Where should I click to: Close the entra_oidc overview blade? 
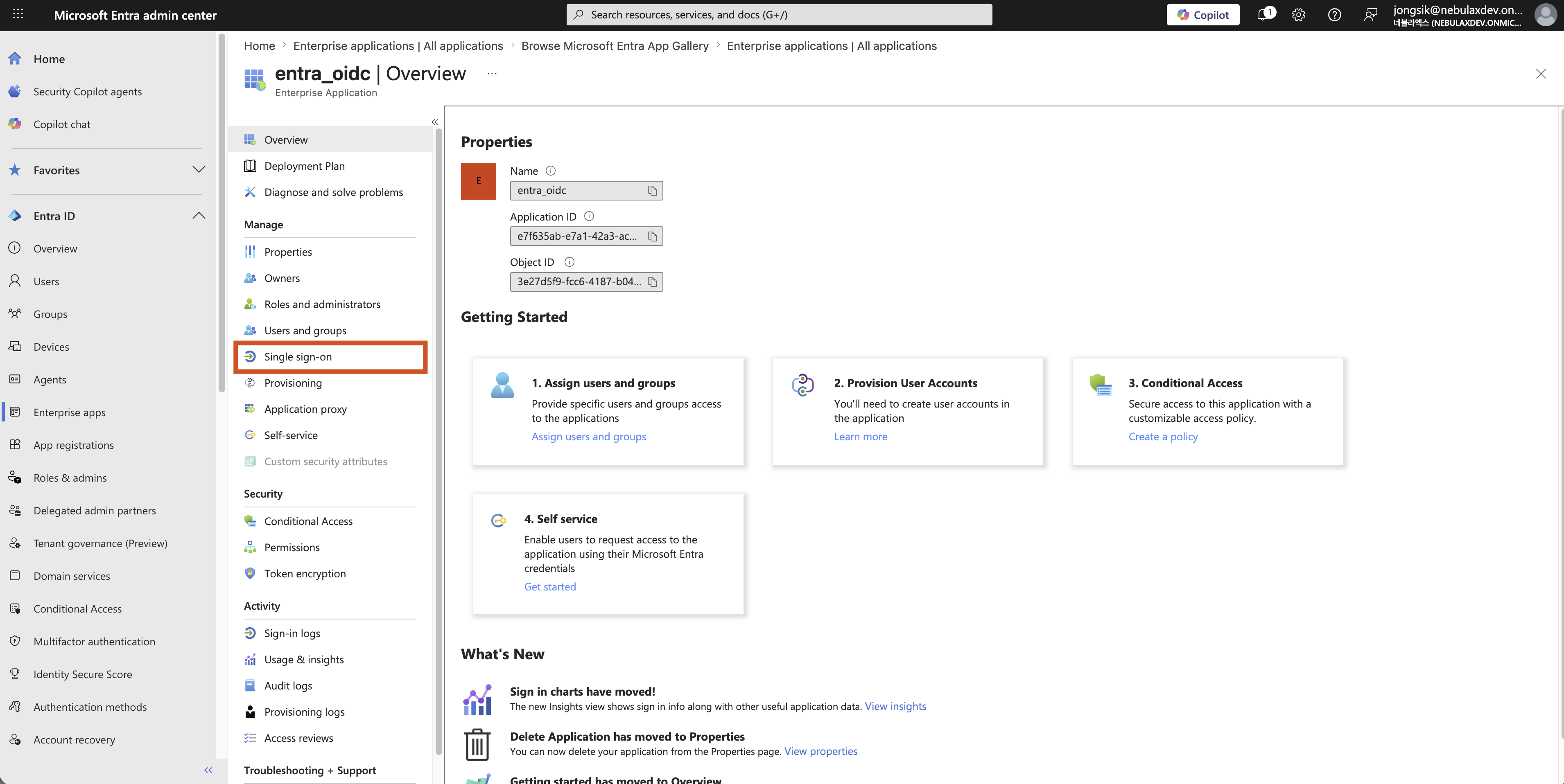1540,73
